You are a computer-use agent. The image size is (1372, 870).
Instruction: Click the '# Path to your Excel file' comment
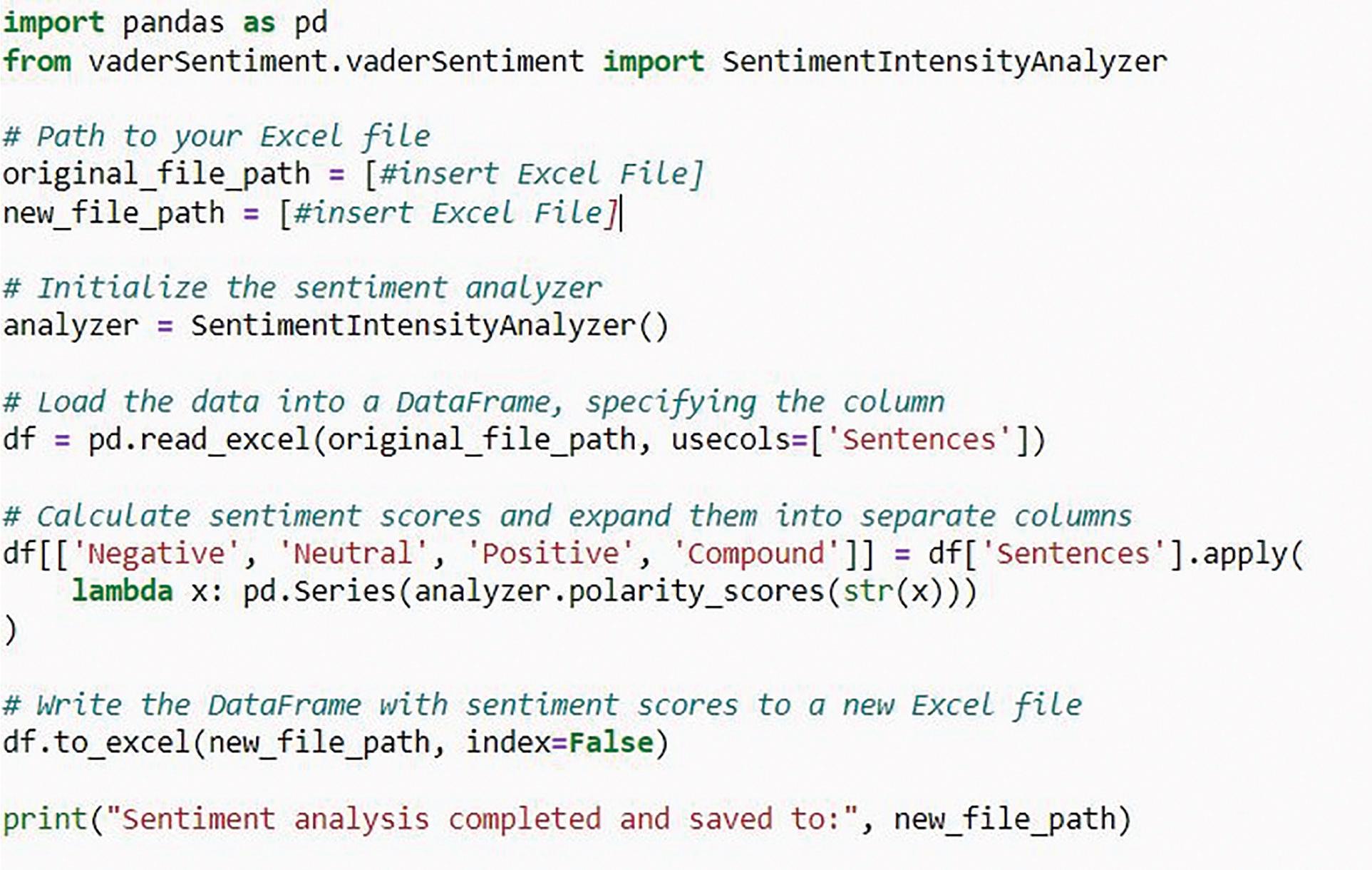pos(217,136)
